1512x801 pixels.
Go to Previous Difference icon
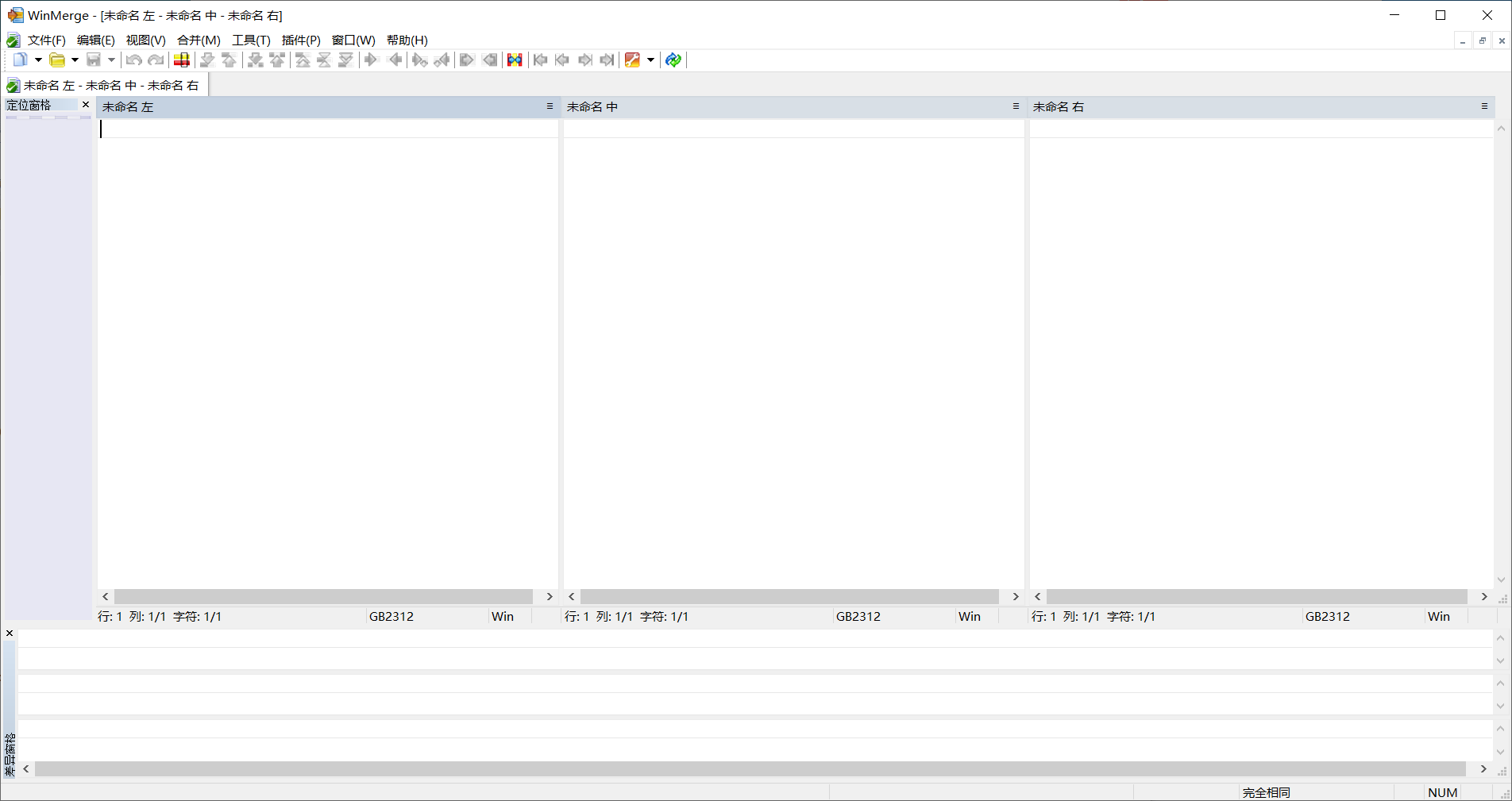tap(229, 60)
